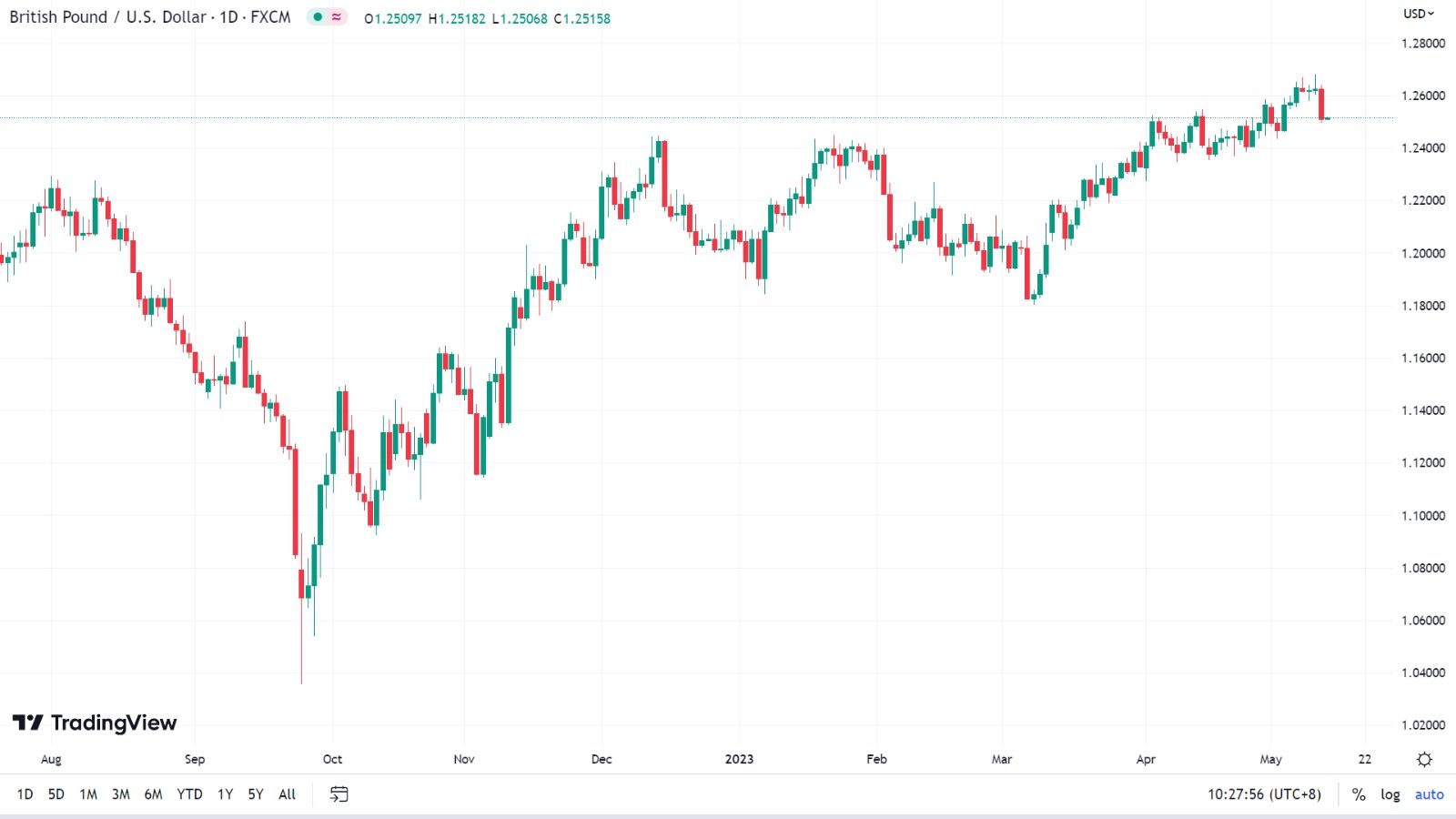The image size is (1456, 819).
Task: Click the 2023 label on time axis
Action: 739,759
